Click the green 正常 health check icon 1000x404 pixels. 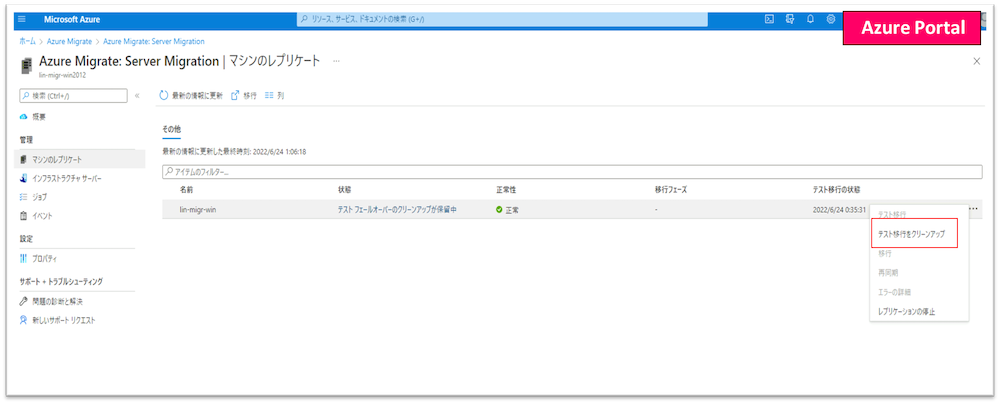[x=499, y=209]
